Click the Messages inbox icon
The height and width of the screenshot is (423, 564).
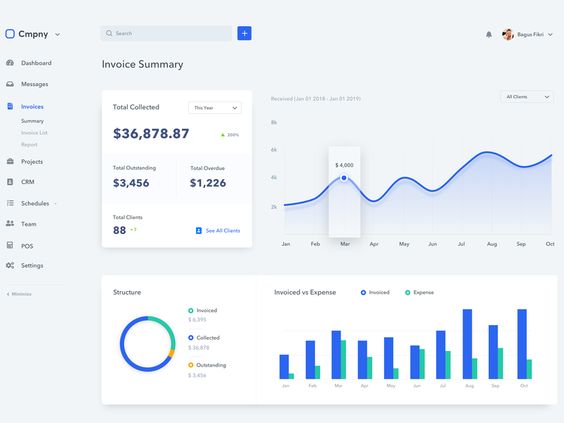(10, 84)
